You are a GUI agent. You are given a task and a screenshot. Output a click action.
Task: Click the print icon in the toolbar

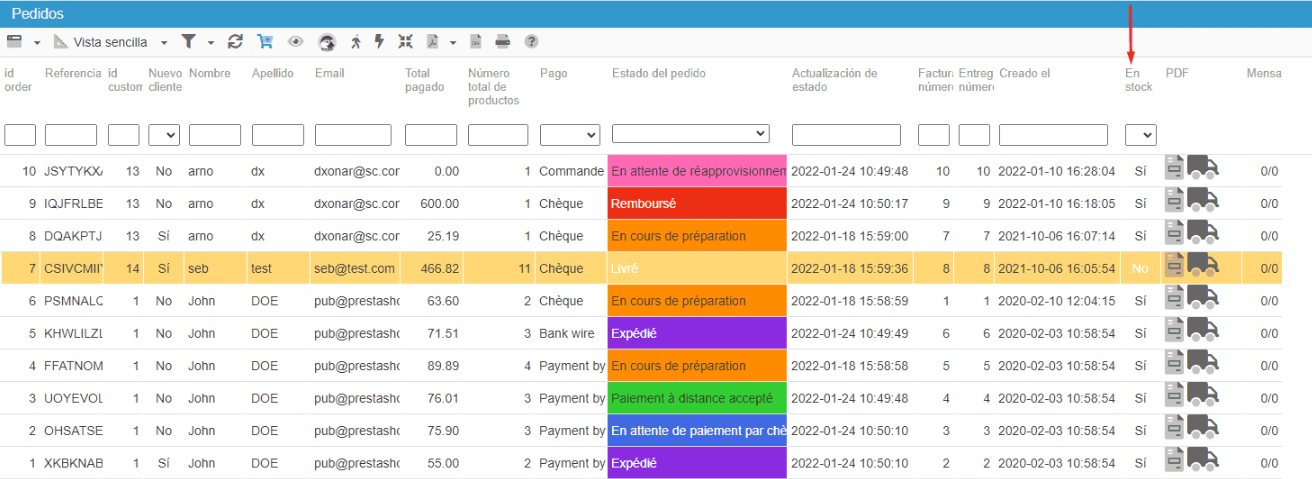pos(503,42)
